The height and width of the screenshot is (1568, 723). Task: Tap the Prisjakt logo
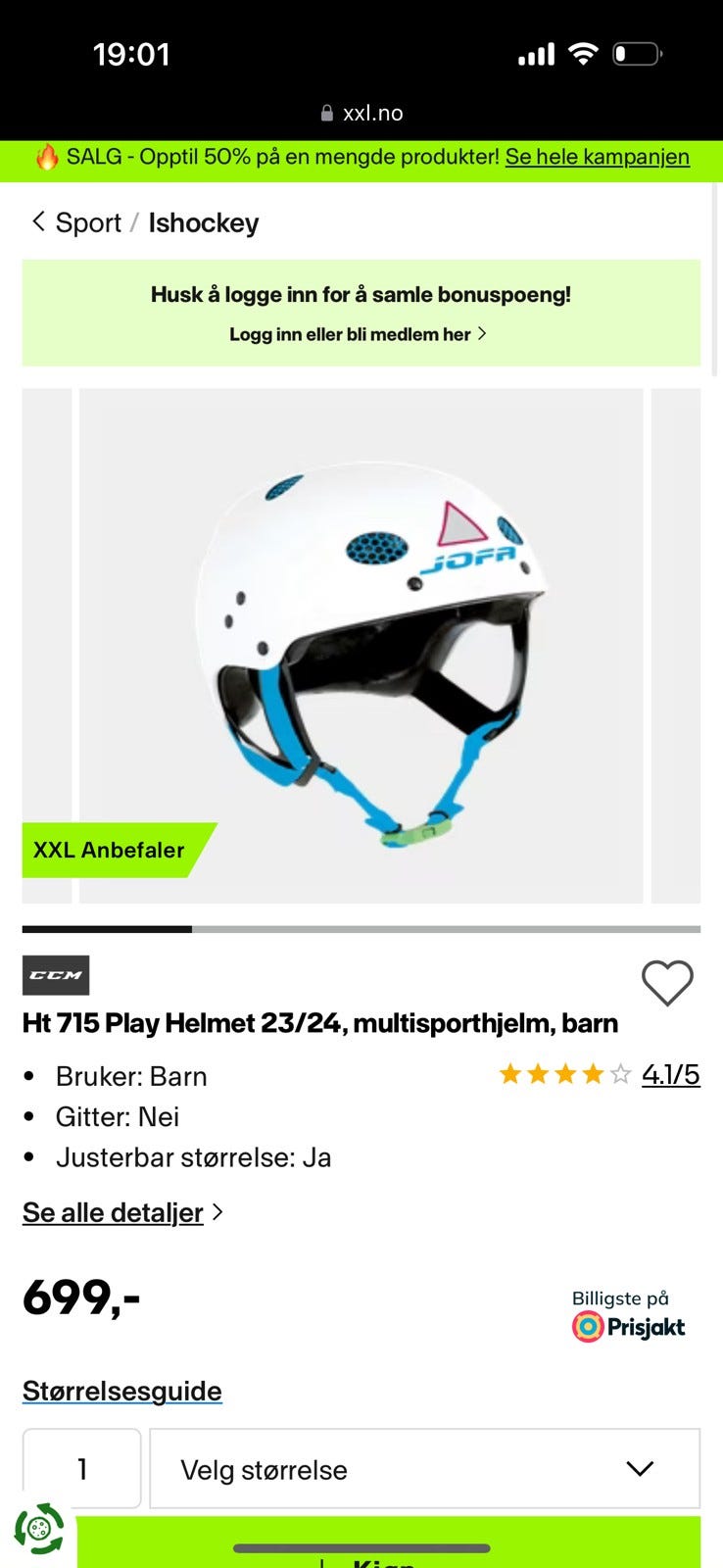(629, 1327)
